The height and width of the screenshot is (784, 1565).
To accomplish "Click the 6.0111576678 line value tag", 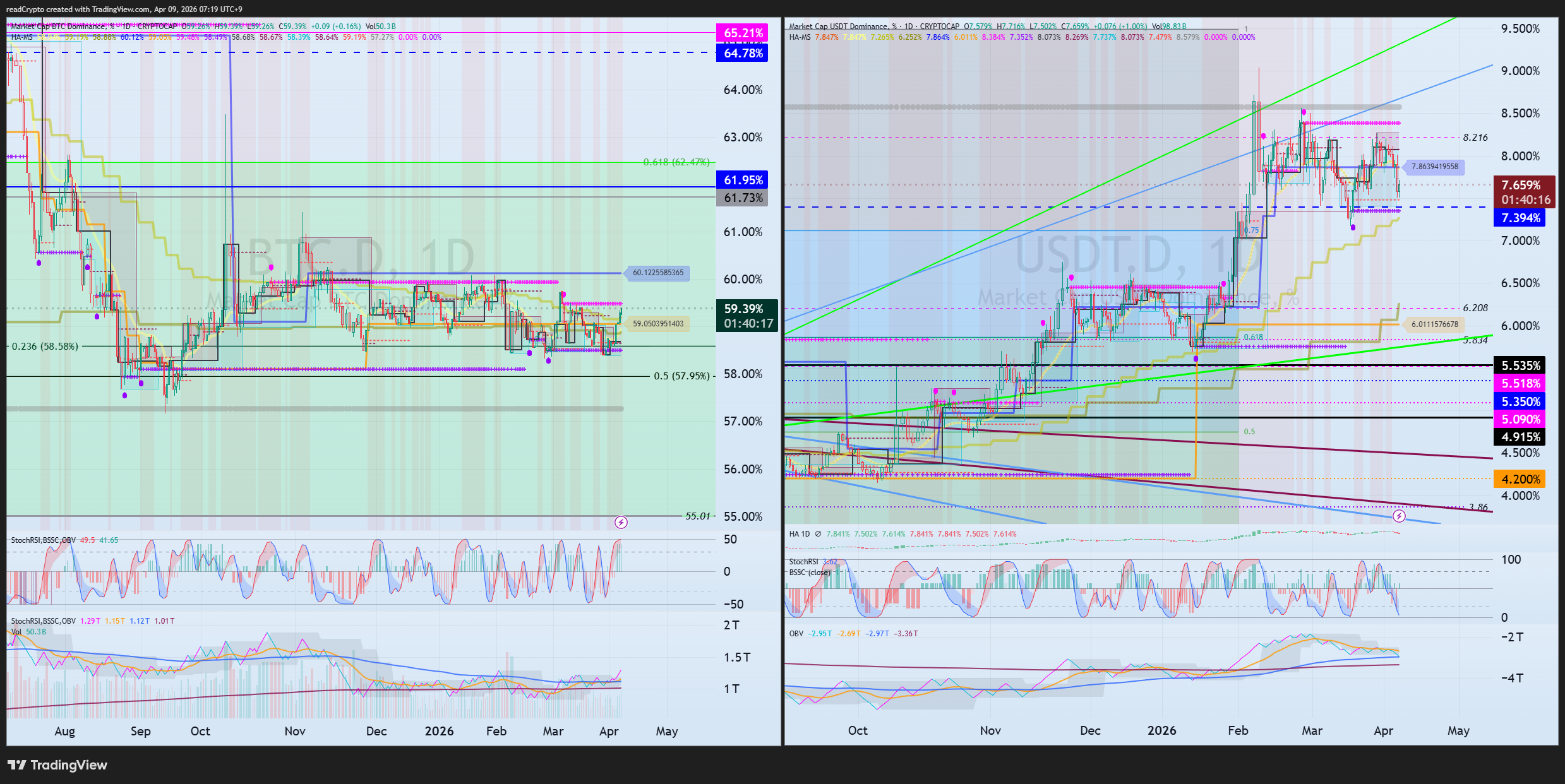I will pyautogui.click(x=1435, y=324).
